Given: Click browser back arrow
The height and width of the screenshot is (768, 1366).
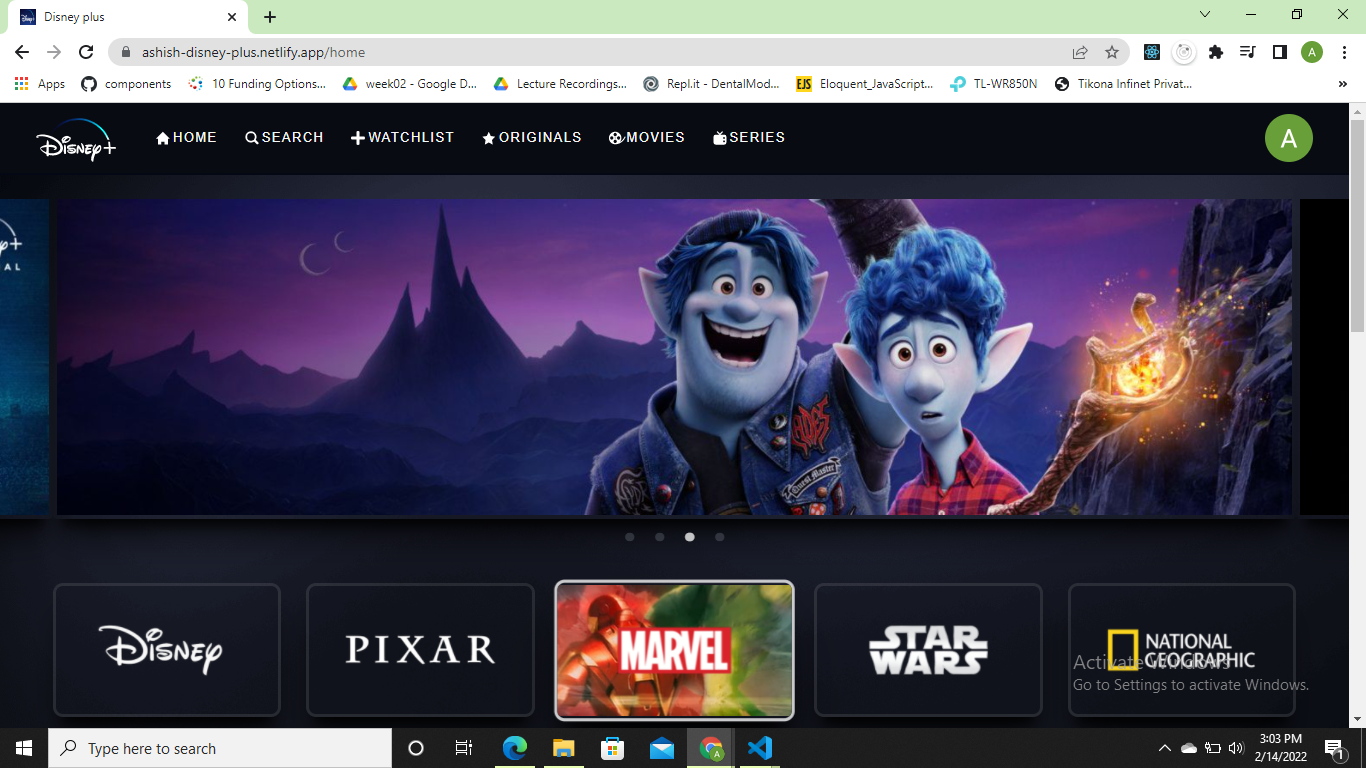Looking at the screenshot, I should 22,52.
